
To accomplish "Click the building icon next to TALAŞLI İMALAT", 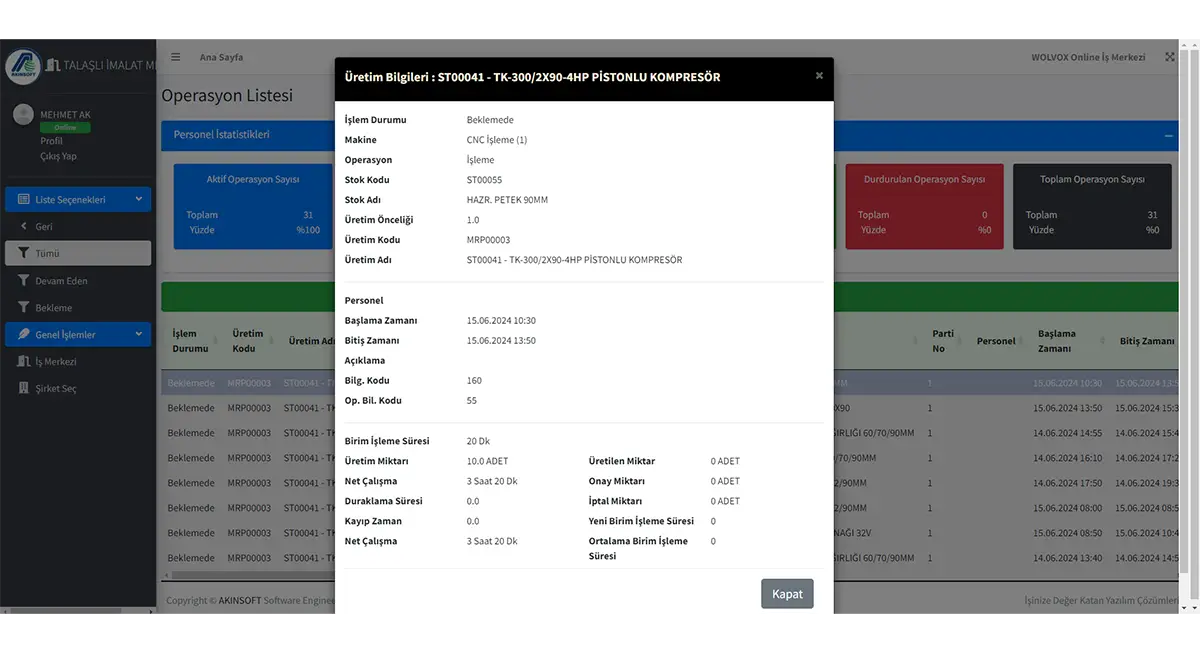I will (x=53, y=65).
